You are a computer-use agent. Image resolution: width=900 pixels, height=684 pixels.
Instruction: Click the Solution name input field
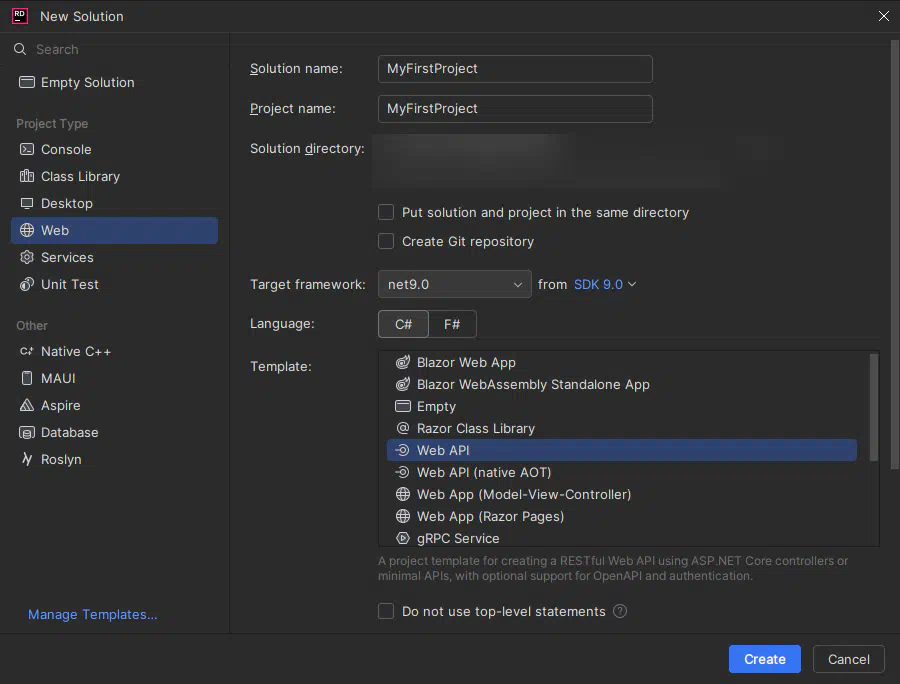click(x=515, y=69)
